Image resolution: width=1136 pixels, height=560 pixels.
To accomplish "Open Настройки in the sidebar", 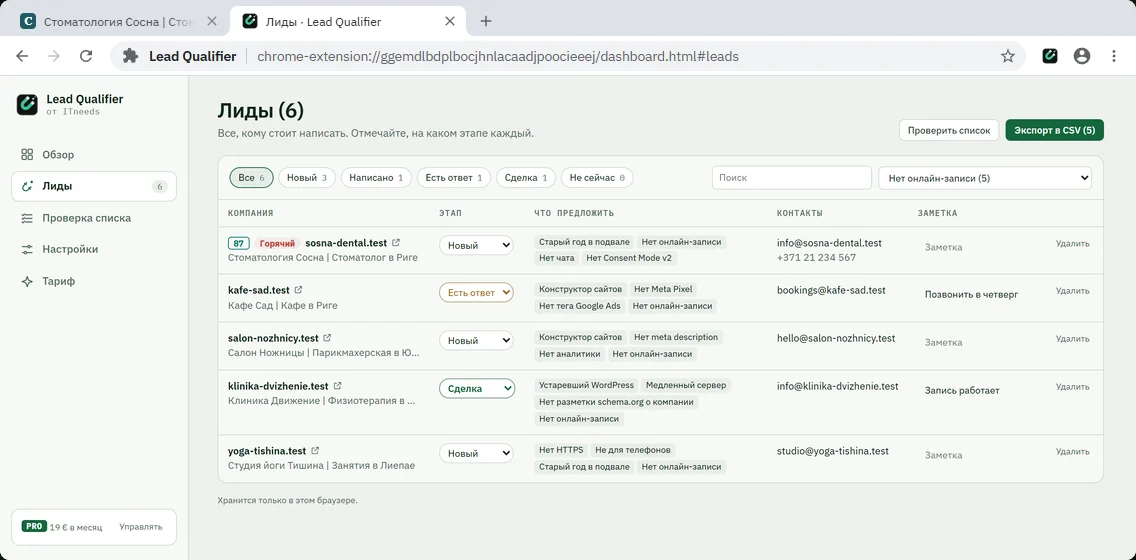I will (94, 249).
